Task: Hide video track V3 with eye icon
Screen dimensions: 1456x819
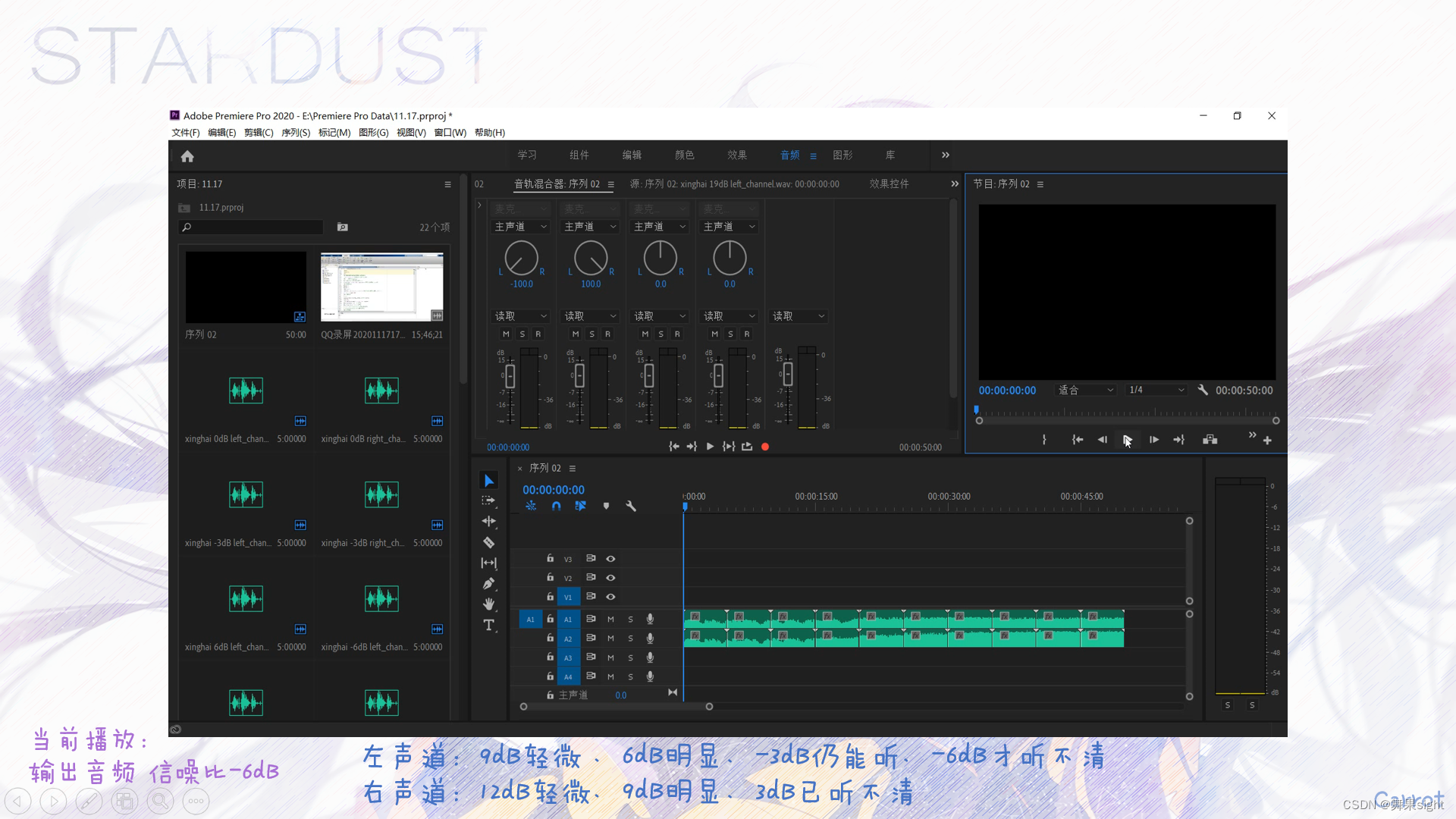Action: pos(610,559)
